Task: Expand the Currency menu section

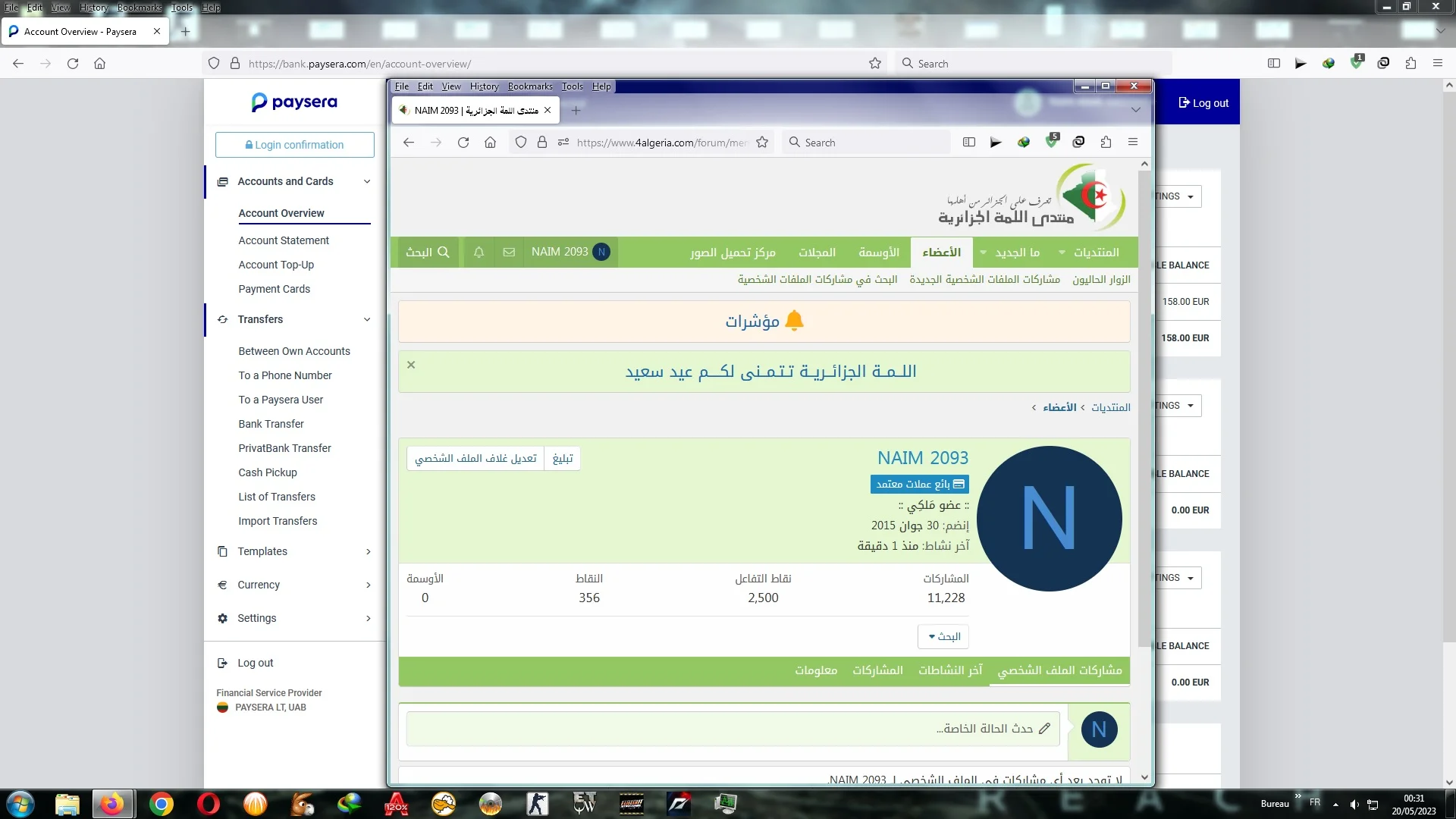Action: pyautogui.click(x=368, y=585)
